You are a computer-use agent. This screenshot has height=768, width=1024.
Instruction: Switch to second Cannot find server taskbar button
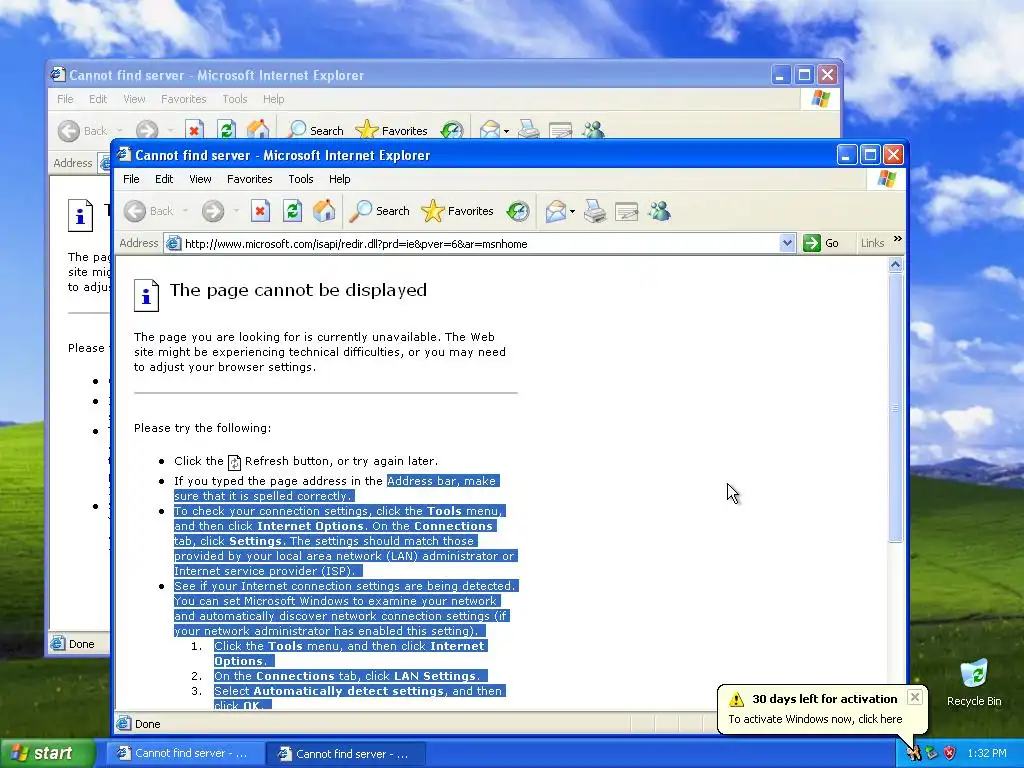point(346,754)
